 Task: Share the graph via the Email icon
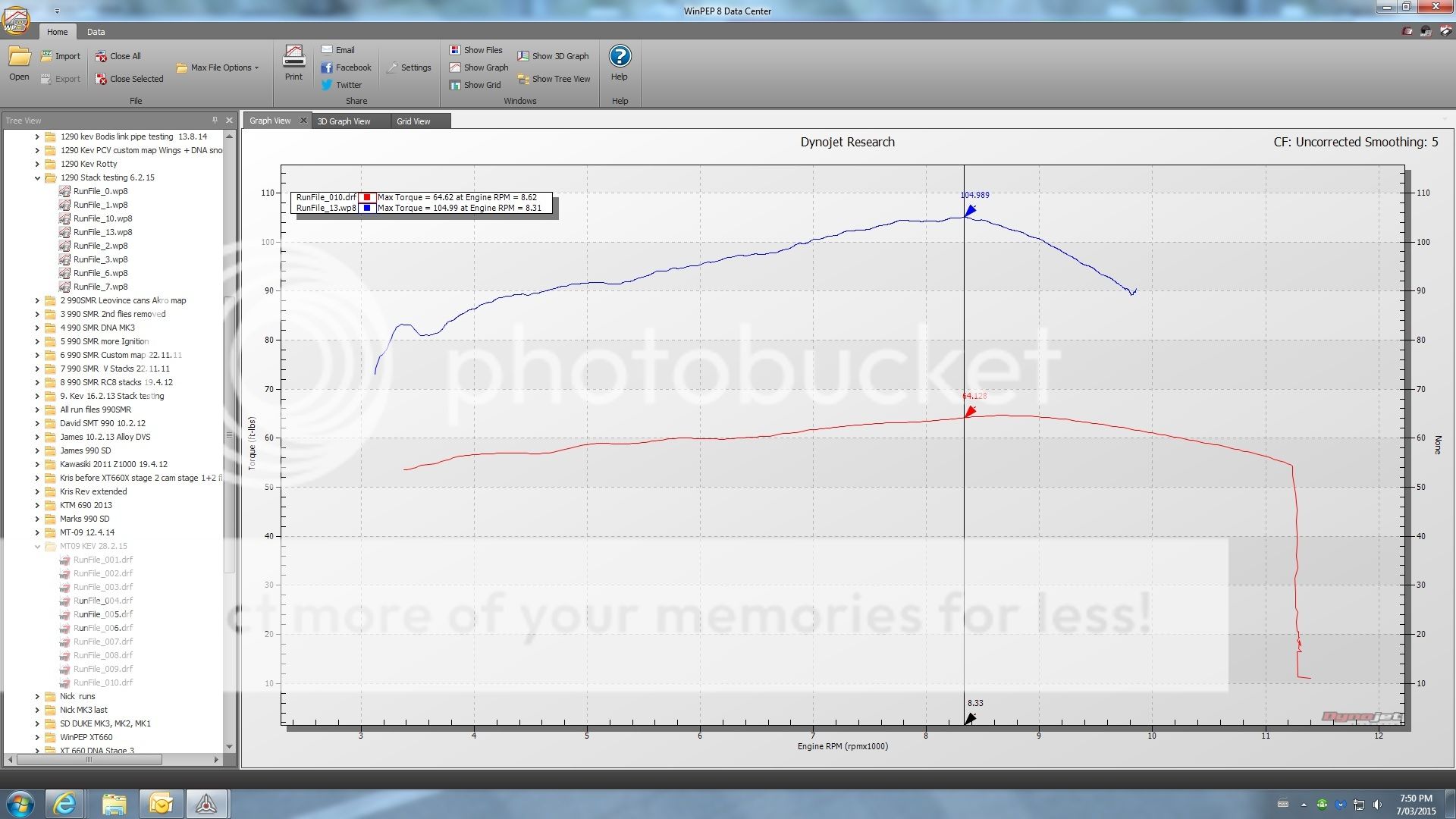tap(339, 49)
